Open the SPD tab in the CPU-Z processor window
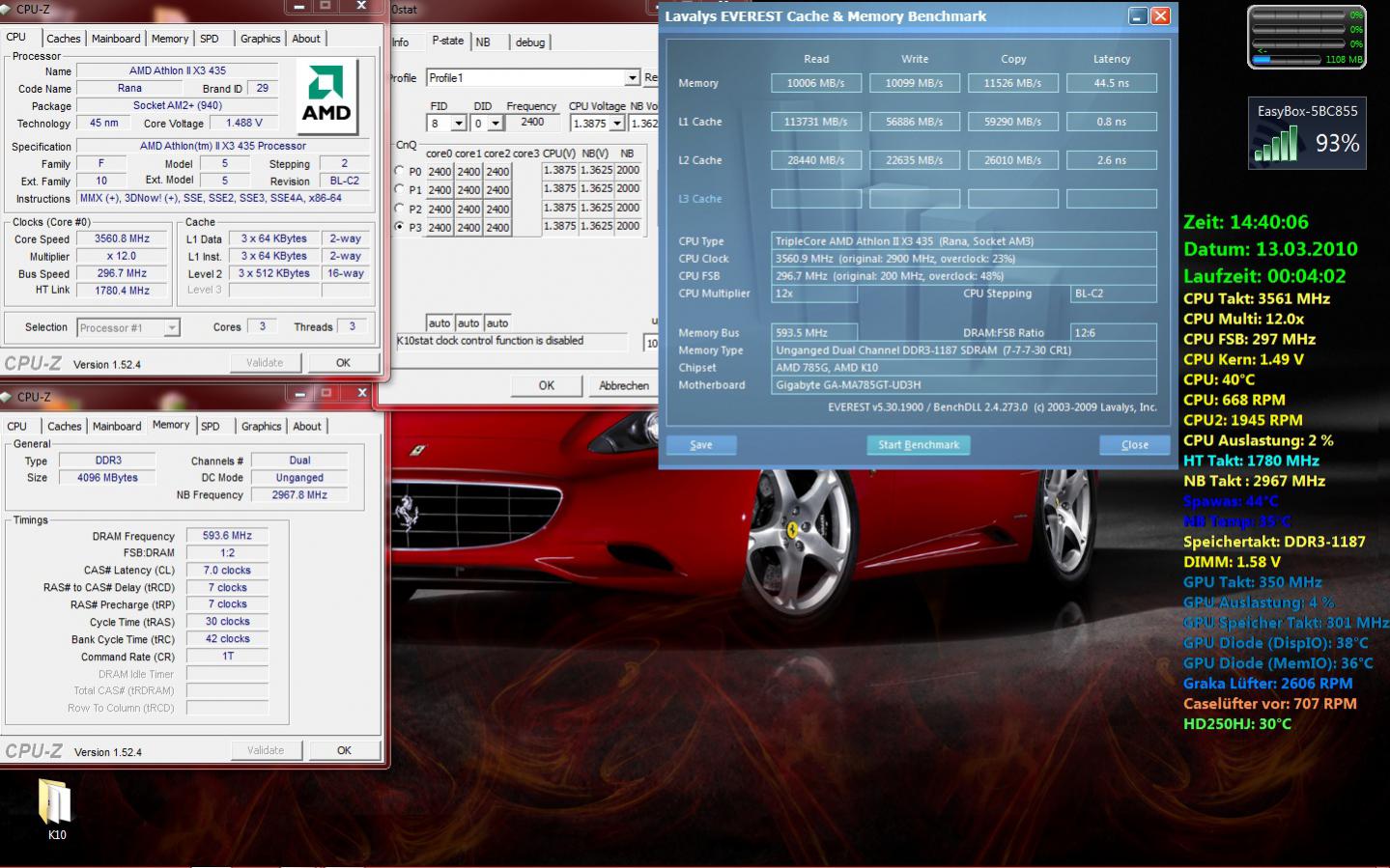 210,39
